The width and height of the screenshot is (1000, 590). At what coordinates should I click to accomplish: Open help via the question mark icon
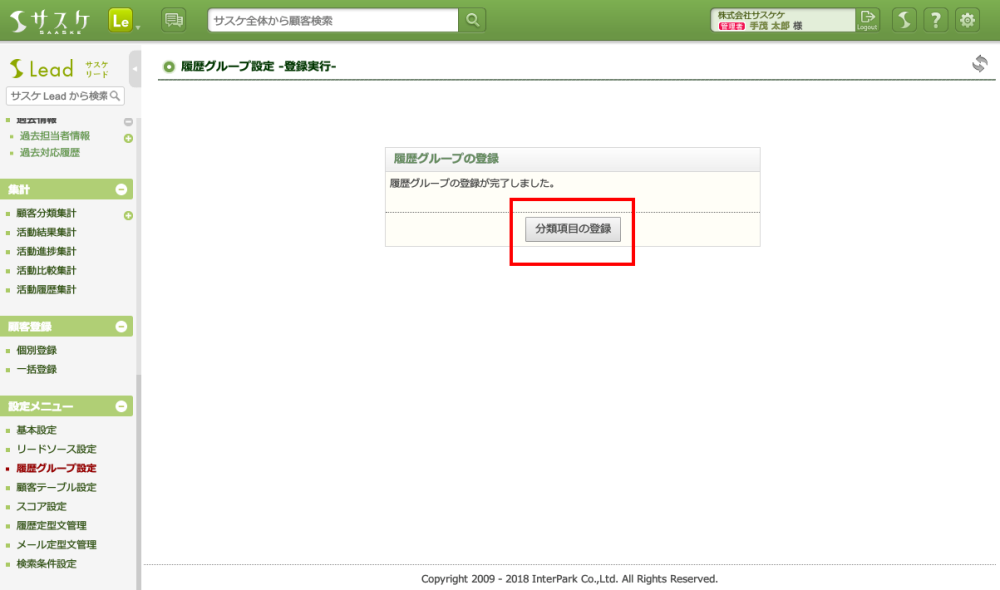pyautogui.click(x=935, y=20)
